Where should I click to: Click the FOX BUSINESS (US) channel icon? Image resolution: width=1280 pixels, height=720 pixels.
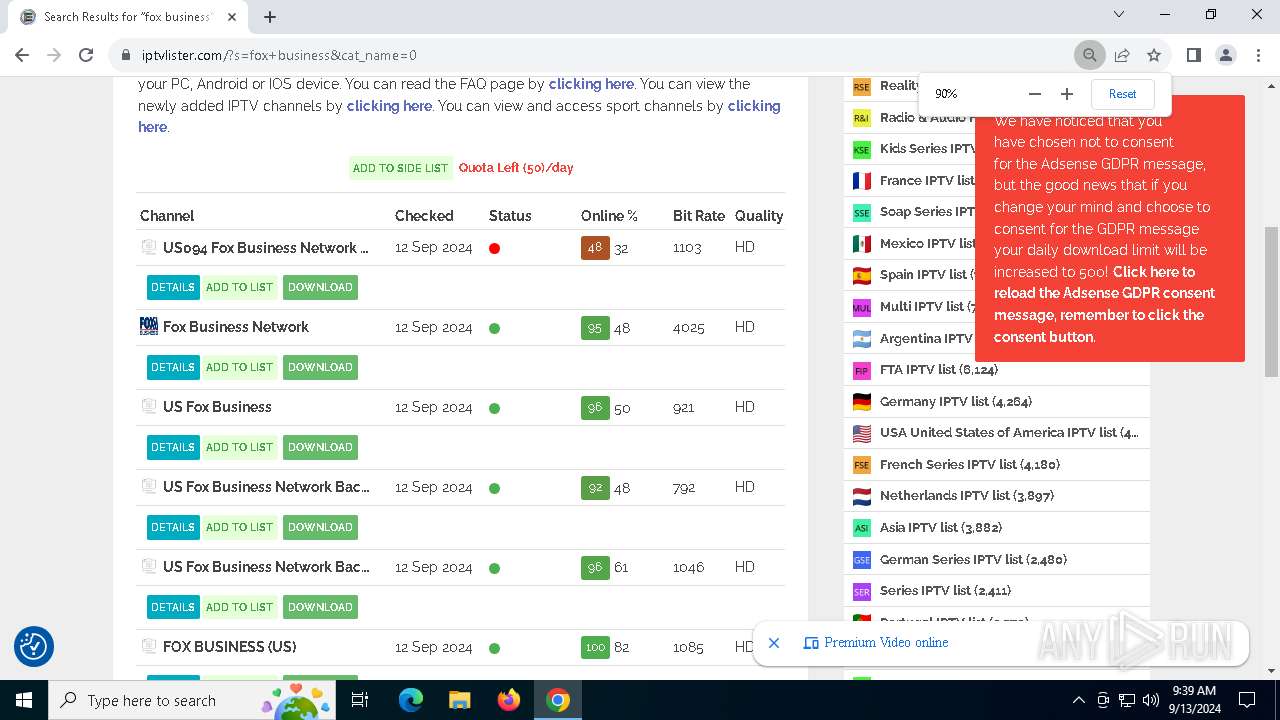coord(149,646)
